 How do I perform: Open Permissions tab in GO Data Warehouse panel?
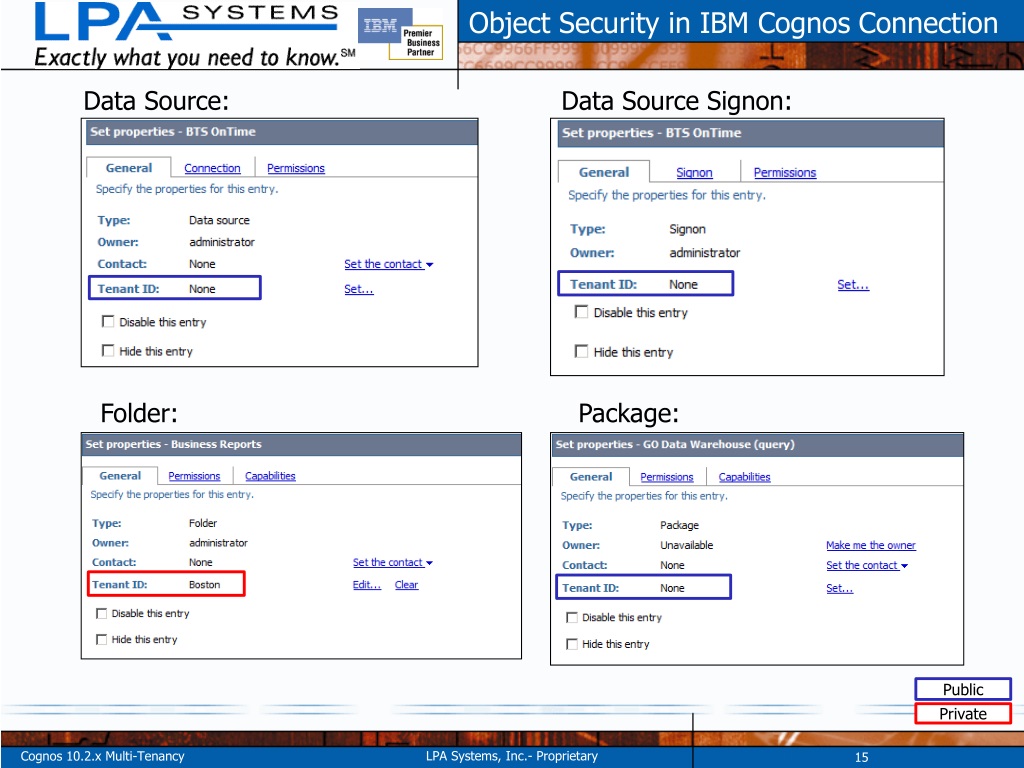[667, 477]
